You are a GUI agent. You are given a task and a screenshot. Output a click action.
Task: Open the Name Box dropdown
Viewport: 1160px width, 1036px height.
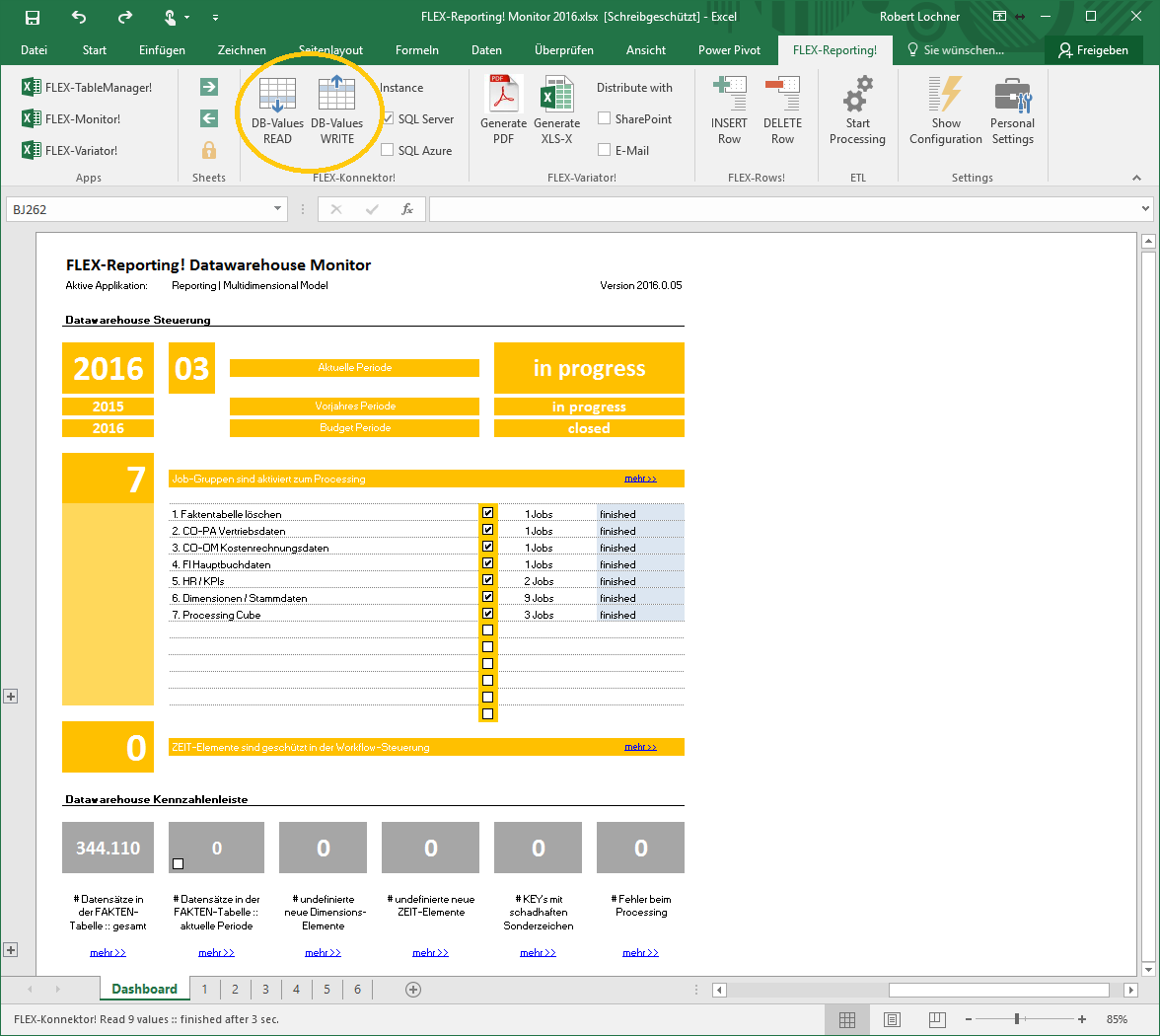pyautogui.click(x=279, y=209)
